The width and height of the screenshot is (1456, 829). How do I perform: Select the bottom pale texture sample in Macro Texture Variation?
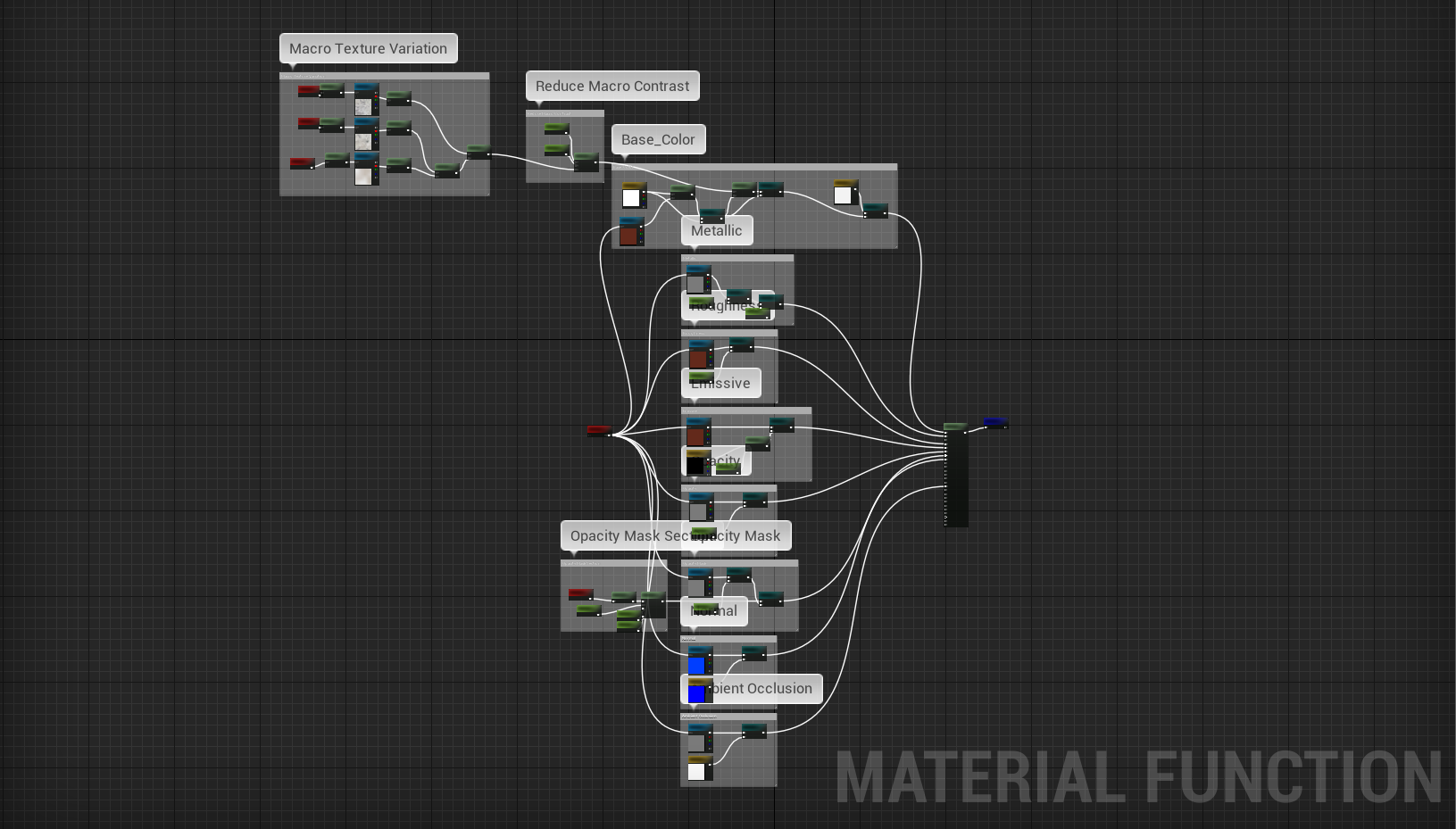tap(366, 170)
